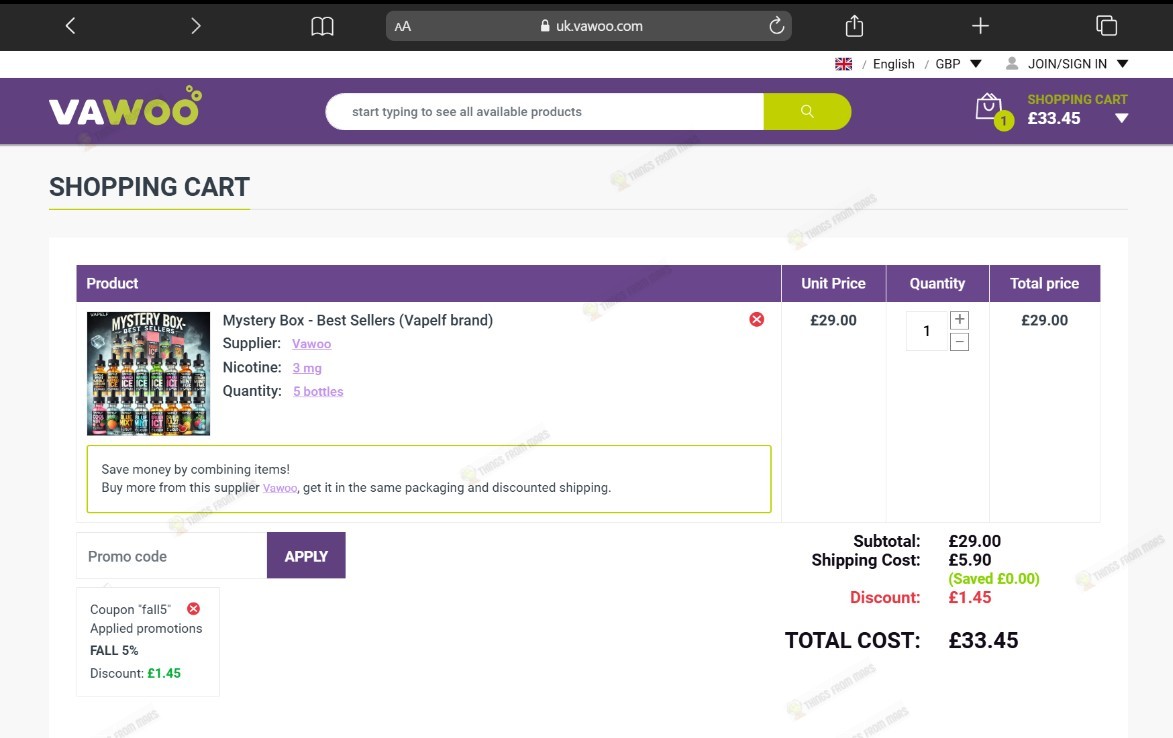Screen dimensions: 1173x738
Task: Expand the shopping cart dropdown arrow
Action: point(1121,118)
